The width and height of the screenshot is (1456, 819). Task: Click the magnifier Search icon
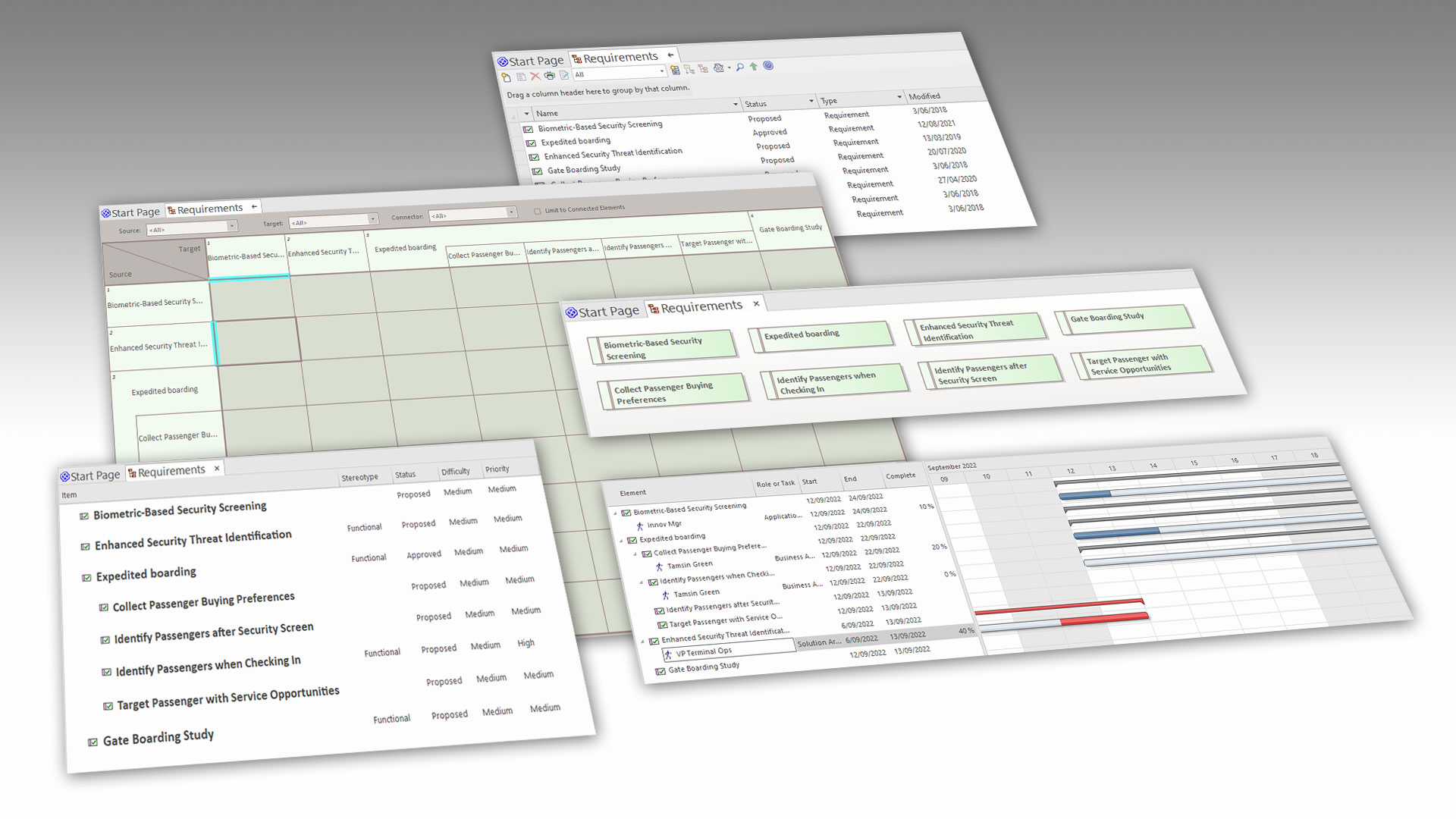pos(739,67)
